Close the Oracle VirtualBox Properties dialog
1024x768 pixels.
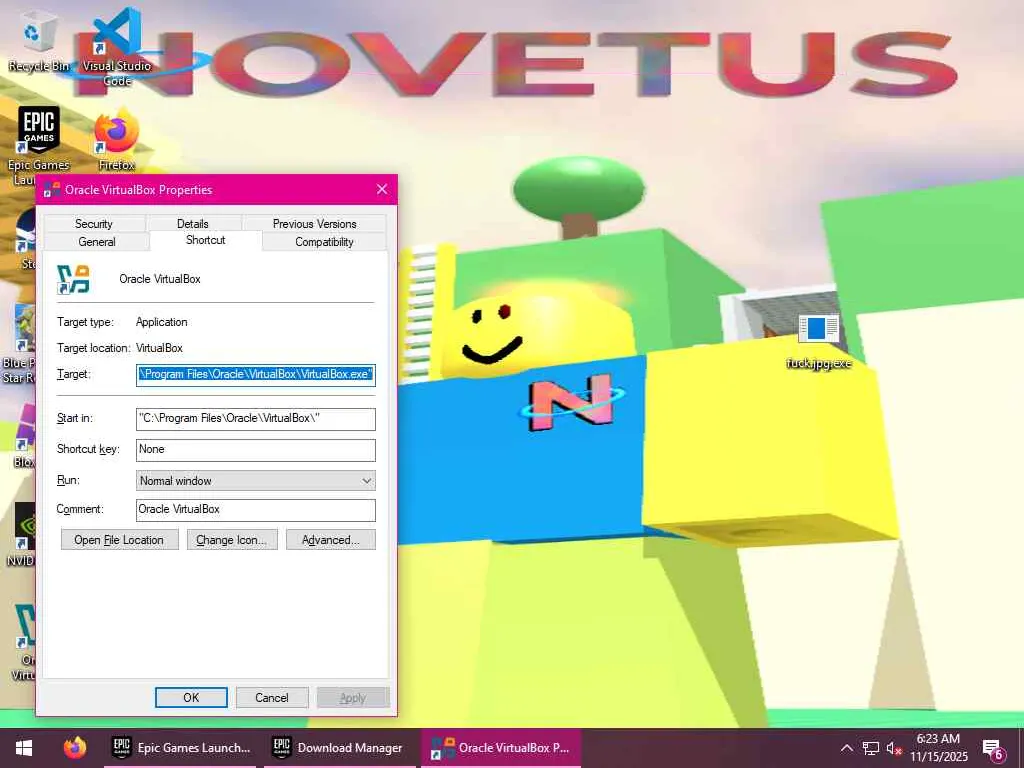coord(382,189)
